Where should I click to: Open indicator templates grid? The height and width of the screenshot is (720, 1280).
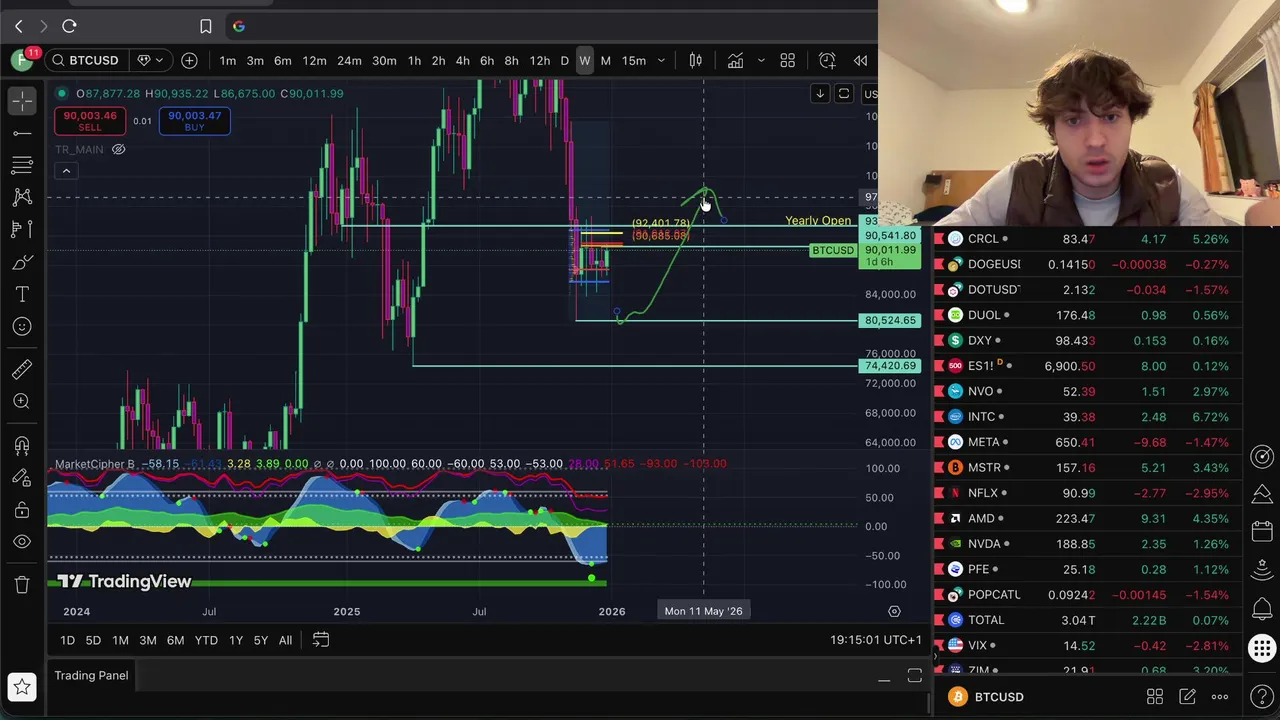[787, 61]
